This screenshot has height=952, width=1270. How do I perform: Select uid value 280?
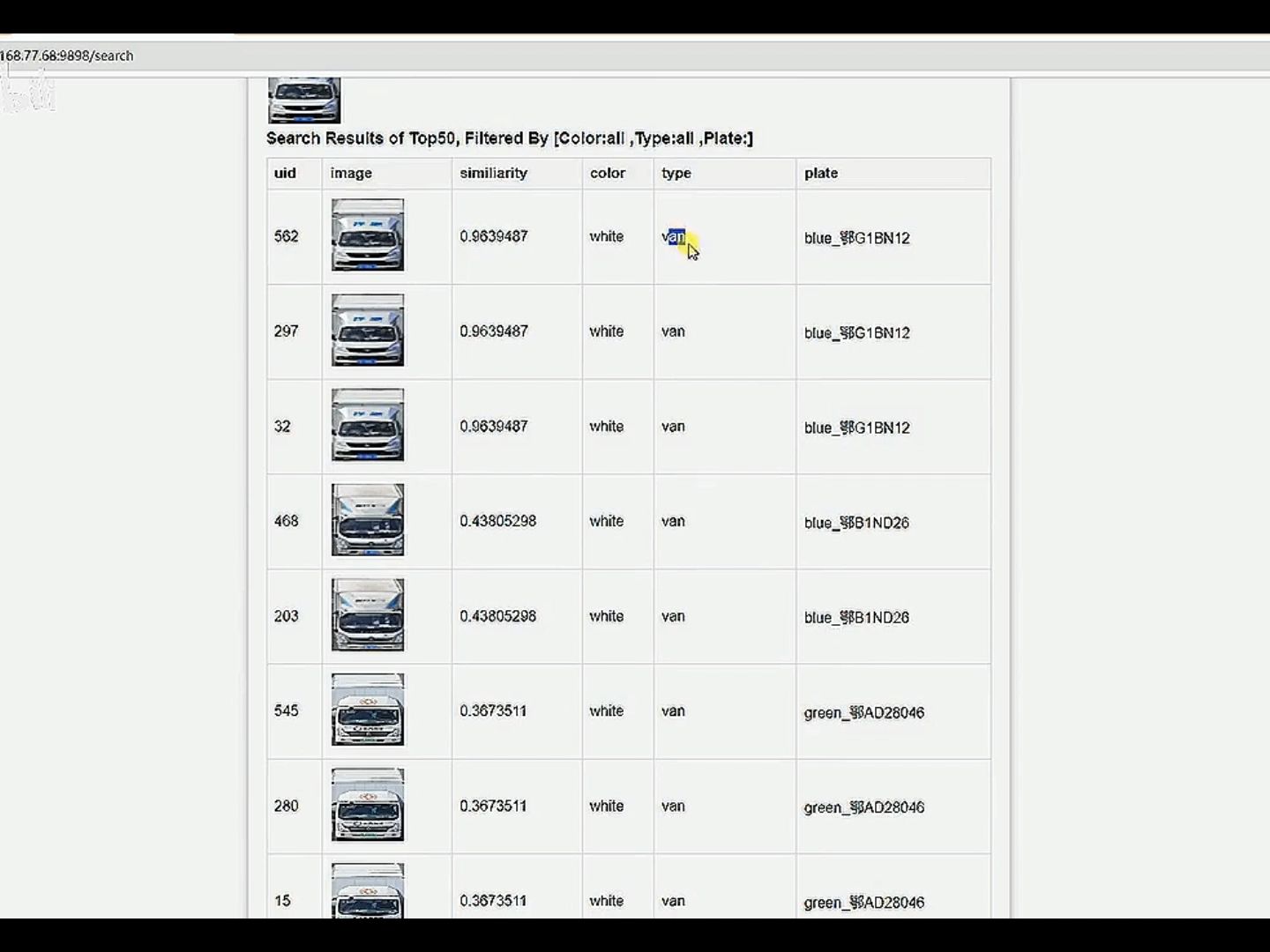286,806
